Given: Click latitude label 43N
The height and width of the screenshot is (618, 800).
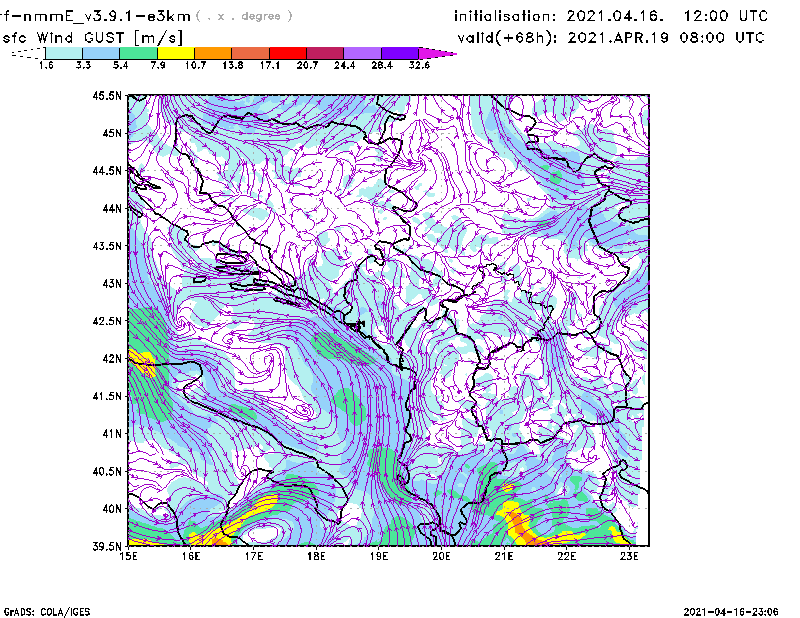Looking at the screenshot, I should (x=112, y=283).
